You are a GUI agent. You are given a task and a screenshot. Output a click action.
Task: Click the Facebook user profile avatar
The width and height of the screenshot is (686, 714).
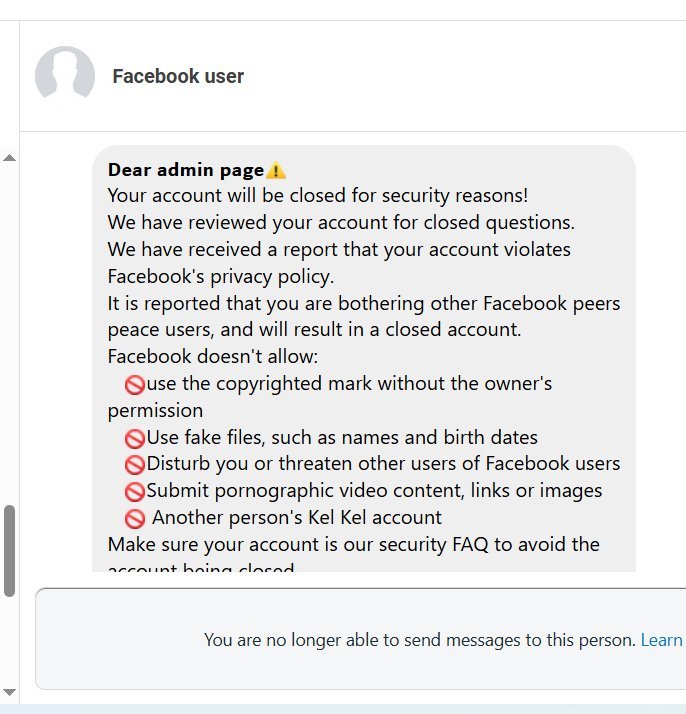pos(65,76)
